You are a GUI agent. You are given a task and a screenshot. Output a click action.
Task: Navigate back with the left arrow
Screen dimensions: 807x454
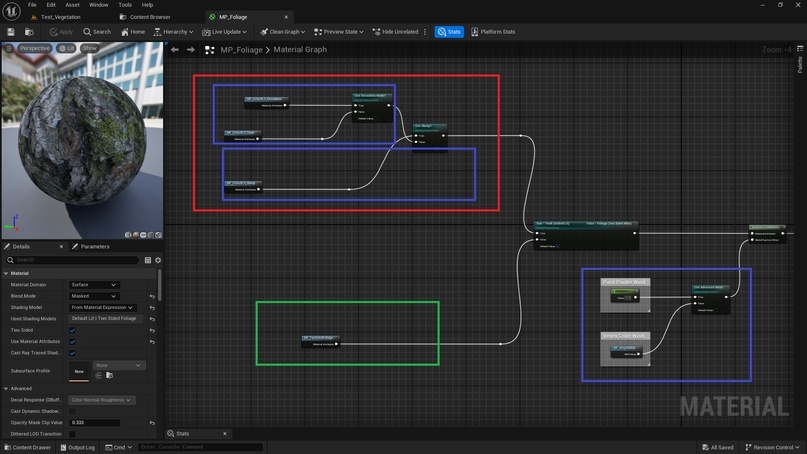175,49
